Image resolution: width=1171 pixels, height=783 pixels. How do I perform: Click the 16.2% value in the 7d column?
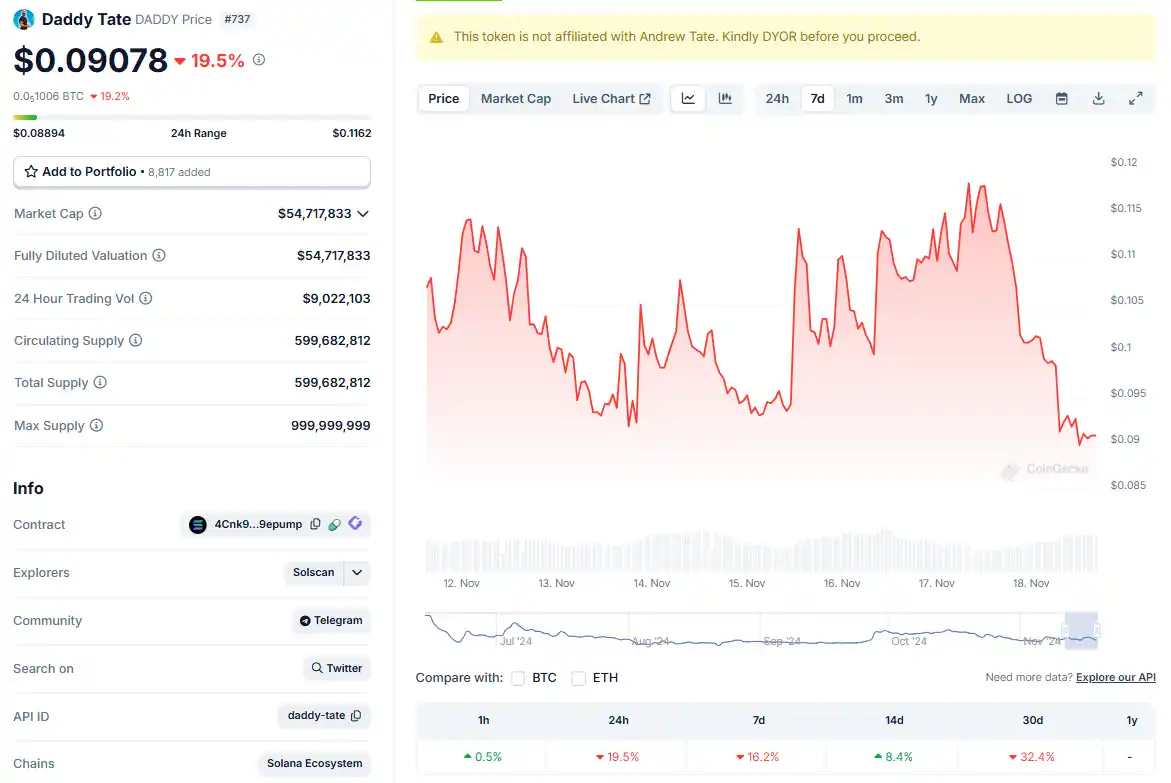[x=757, y=757]
